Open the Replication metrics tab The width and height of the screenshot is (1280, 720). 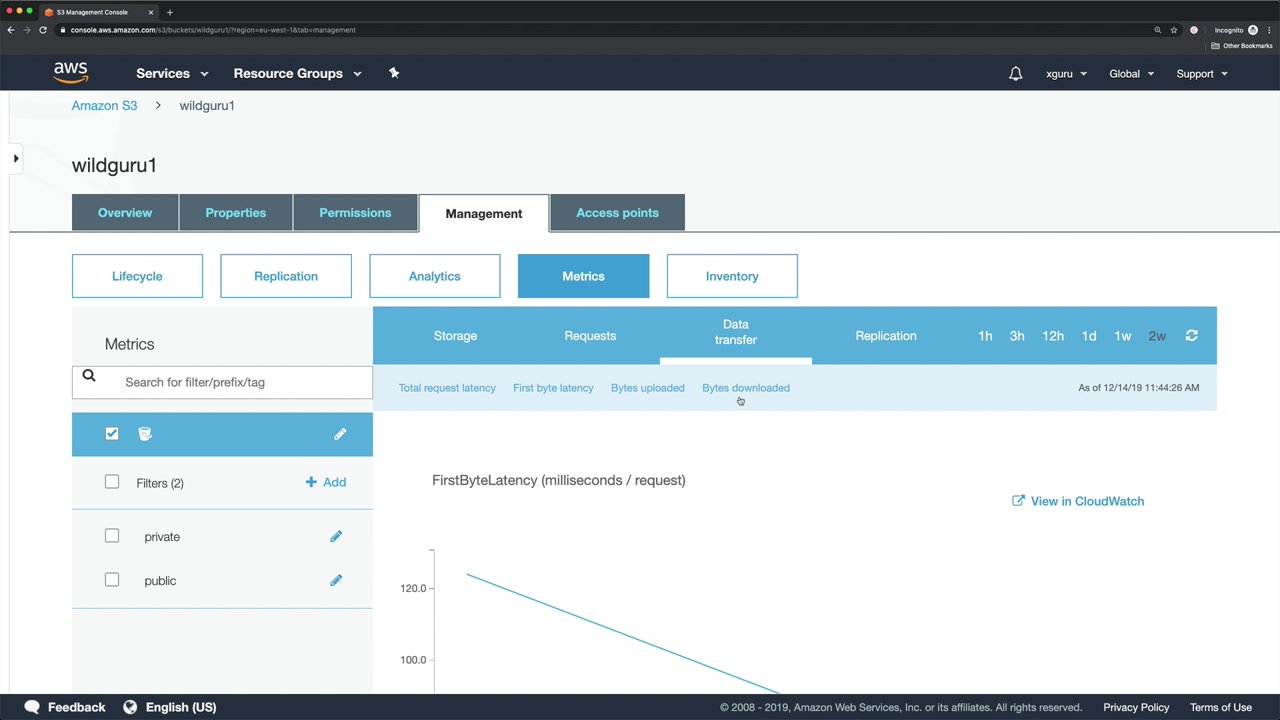click(886, 336)
